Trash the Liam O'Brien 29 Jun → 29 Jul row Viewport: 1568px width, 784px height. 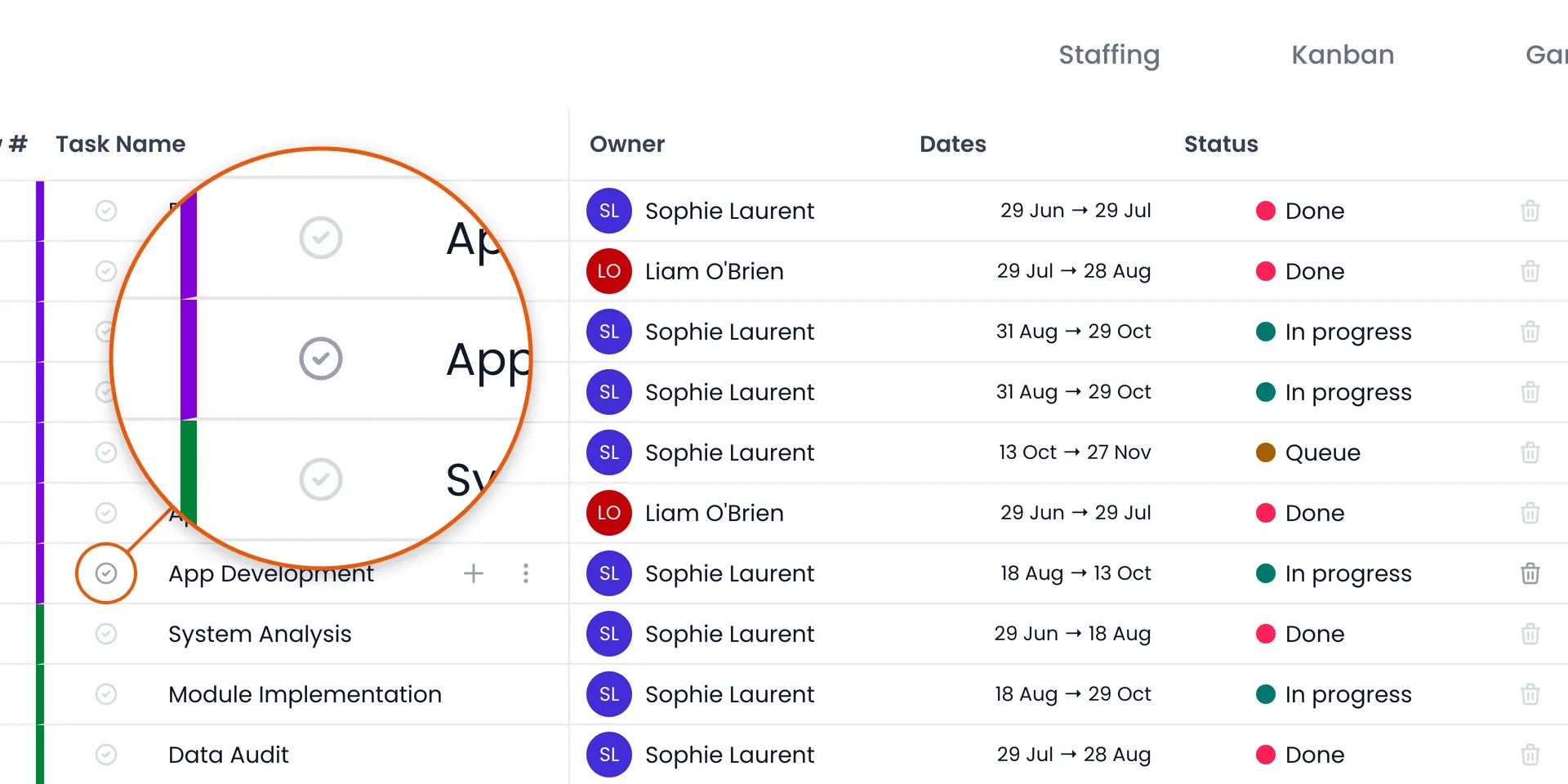pos(1530,513)
